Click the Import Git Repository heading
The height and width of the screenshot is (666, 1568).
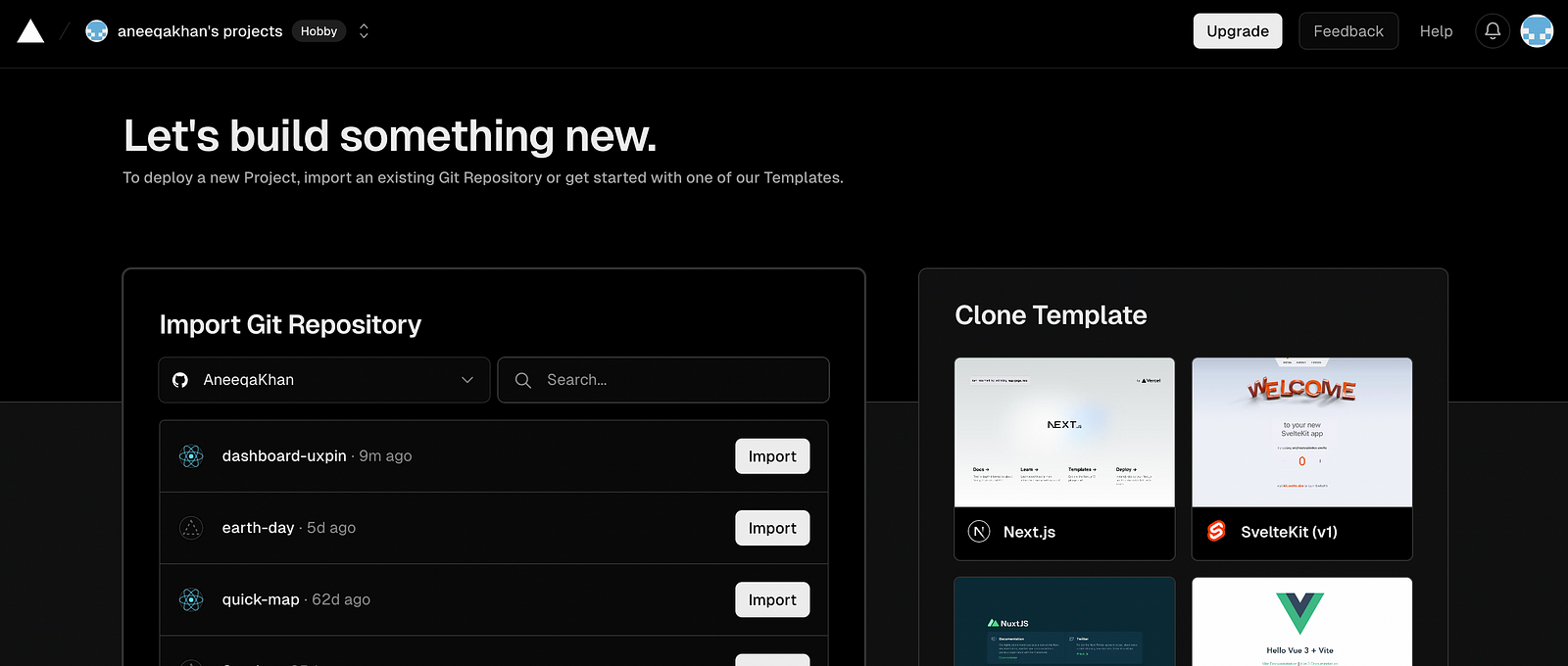pyautogui.click(x=290, y=325)
